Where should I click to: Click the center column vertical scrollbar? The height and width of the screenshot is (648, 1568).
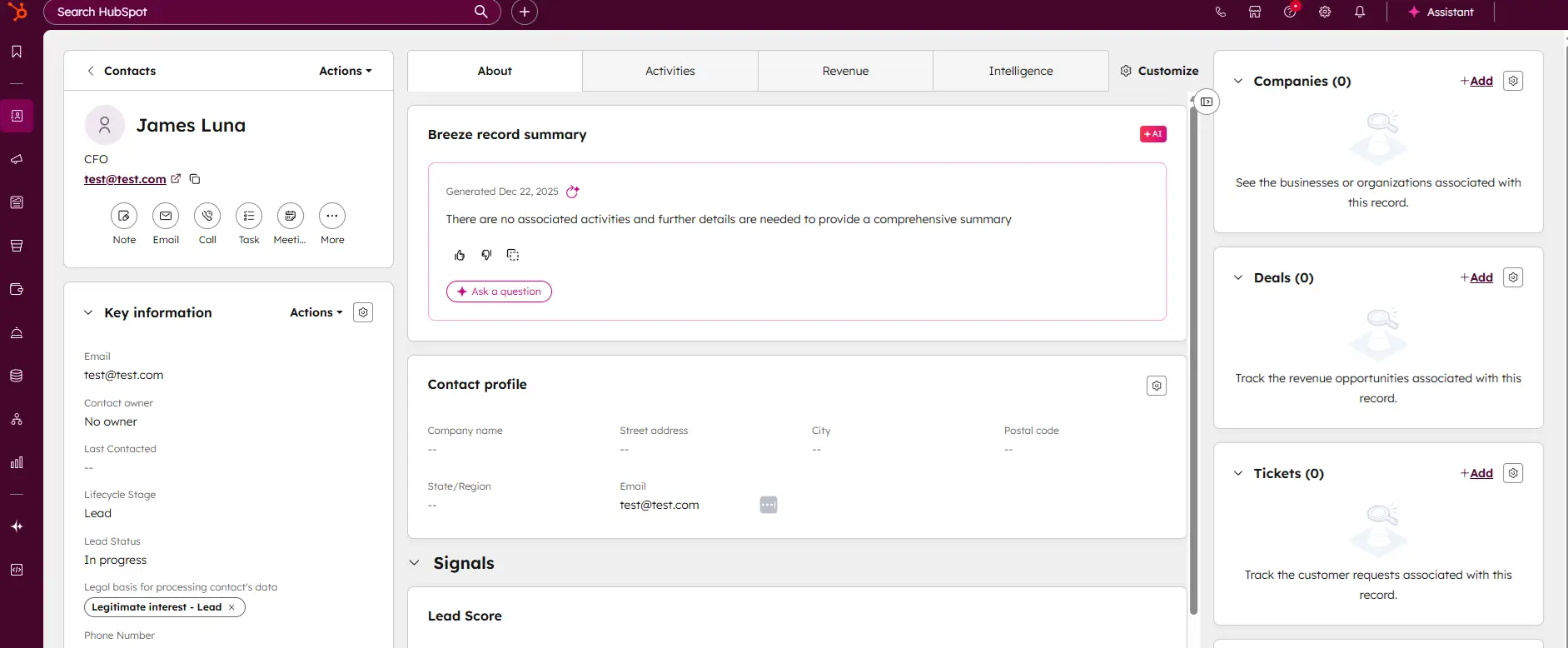(x=1193, y=360)
